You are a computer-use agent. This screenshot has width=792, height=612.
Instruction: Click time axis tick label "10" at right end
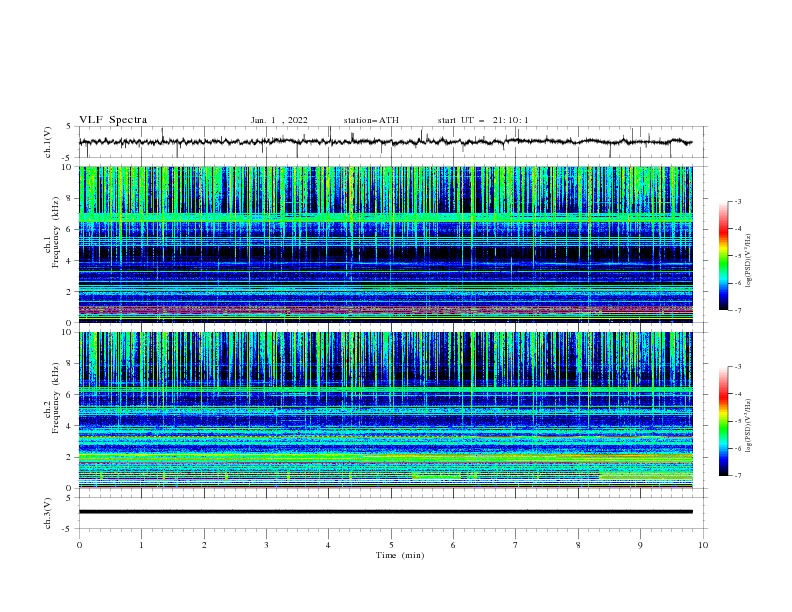(703, 545)
